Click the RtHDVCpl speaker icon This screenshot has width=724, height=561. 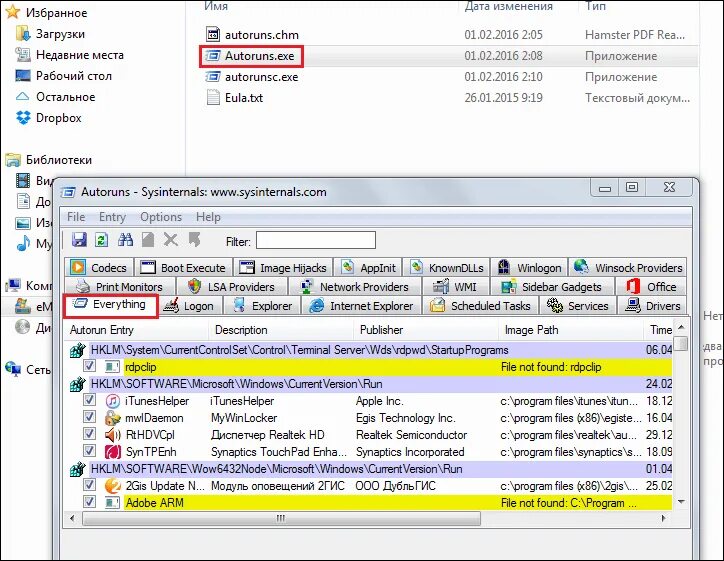[113, 435]
